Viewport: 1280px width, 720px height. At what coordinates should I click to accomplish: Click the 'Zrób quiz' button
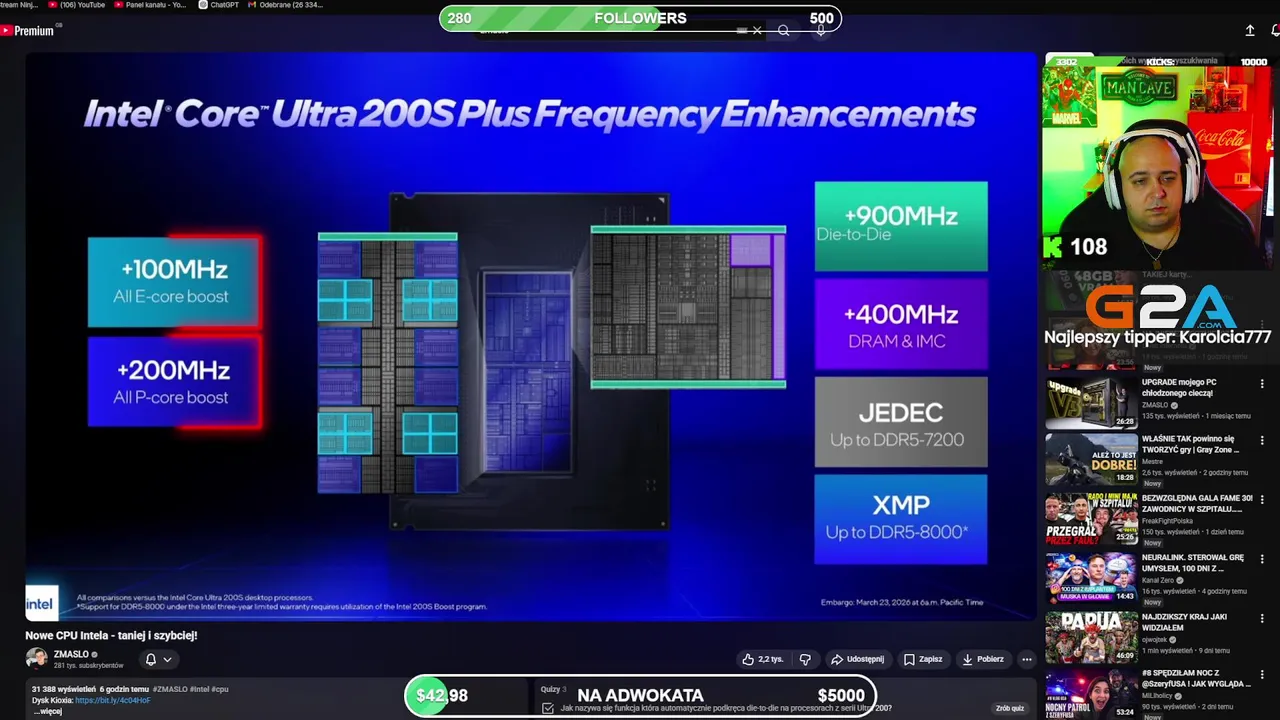(x=1010, y=708)
